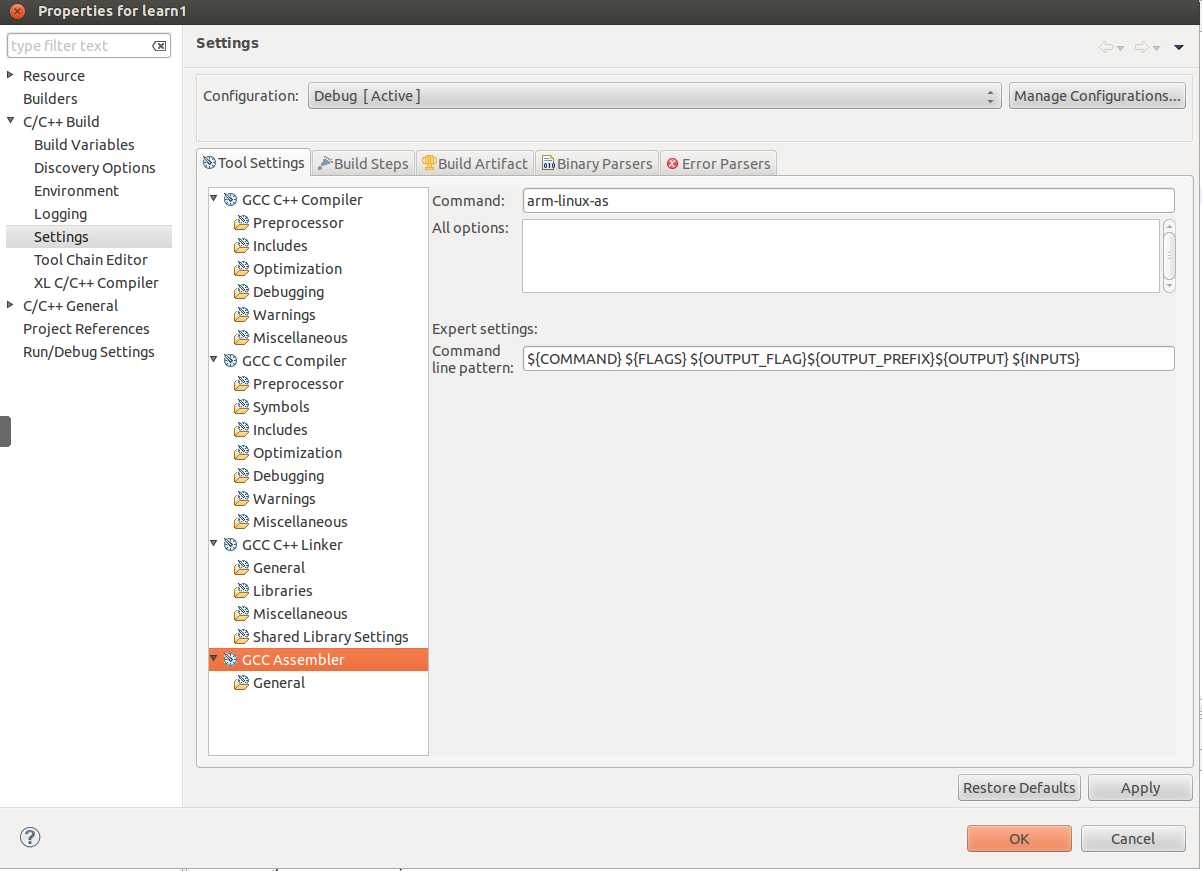Click the icon beside C++ Compiler Warnings
The width and height of the screenshot is (1202, 871).
pyautogui.click(x=241, y=315)
